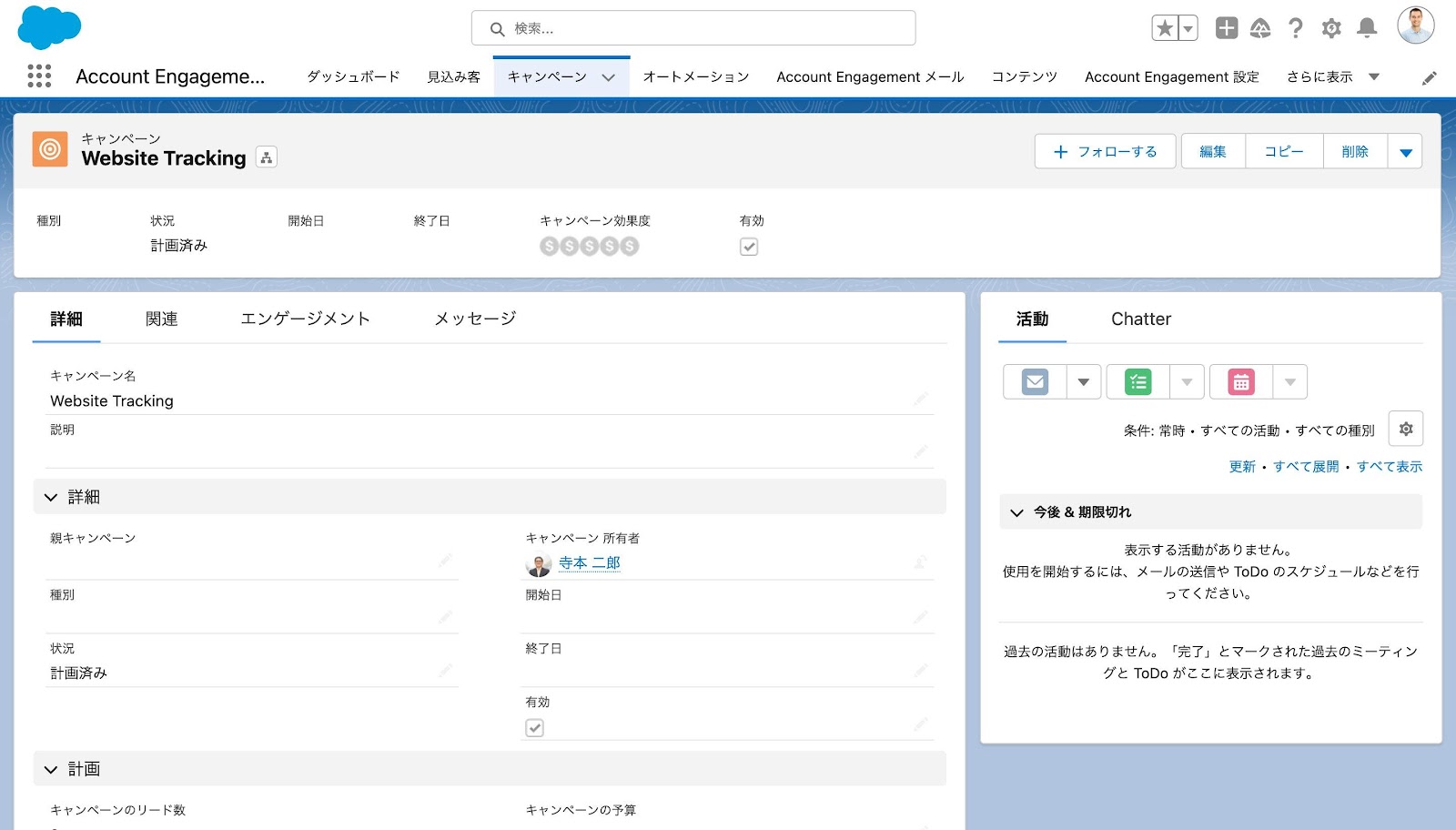Edit the 終了日 field pencil icon
Screen dimensions: 1456x830
(921, 671)
